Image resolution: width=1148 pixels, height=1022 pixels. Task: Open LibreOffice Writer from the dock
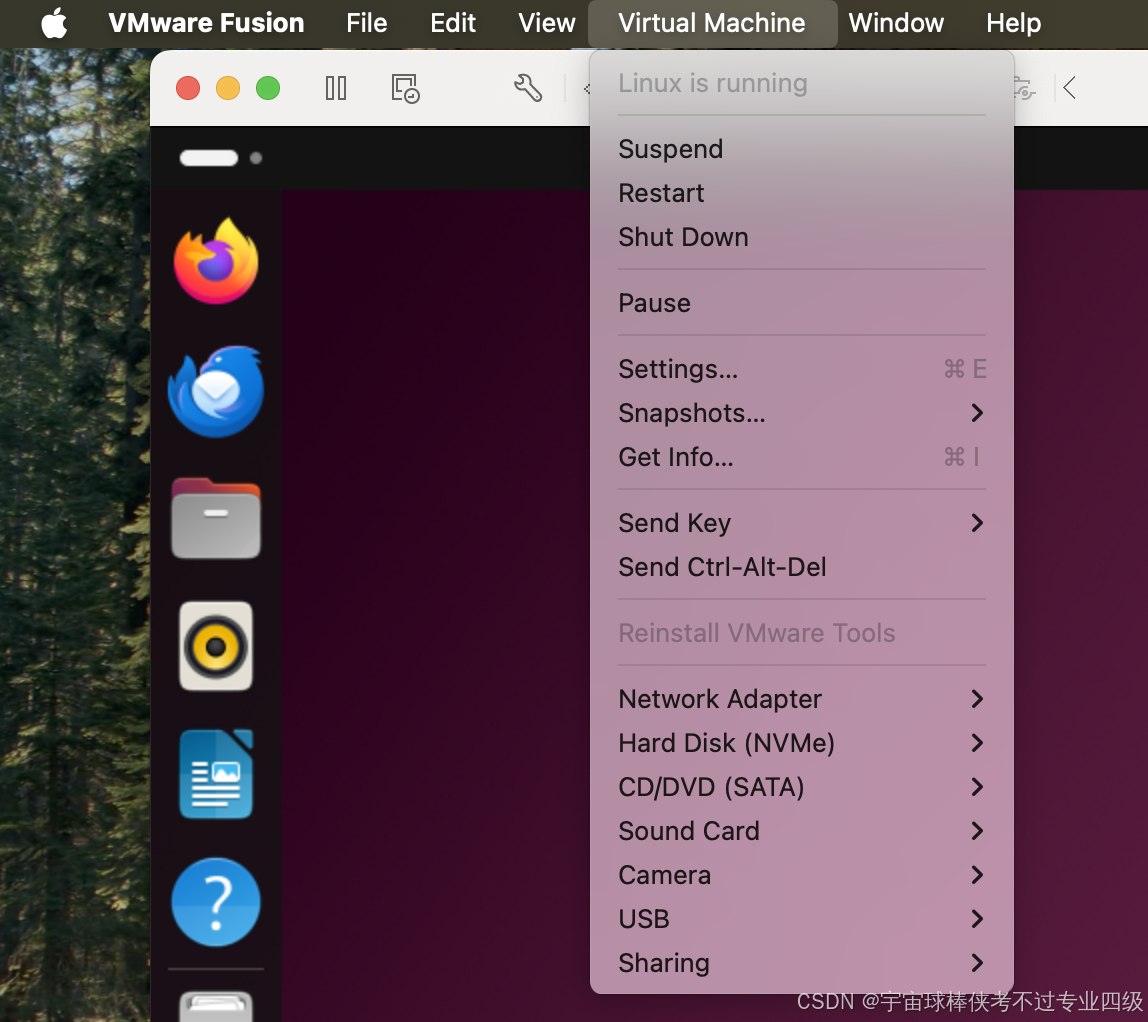pos(216,774)
